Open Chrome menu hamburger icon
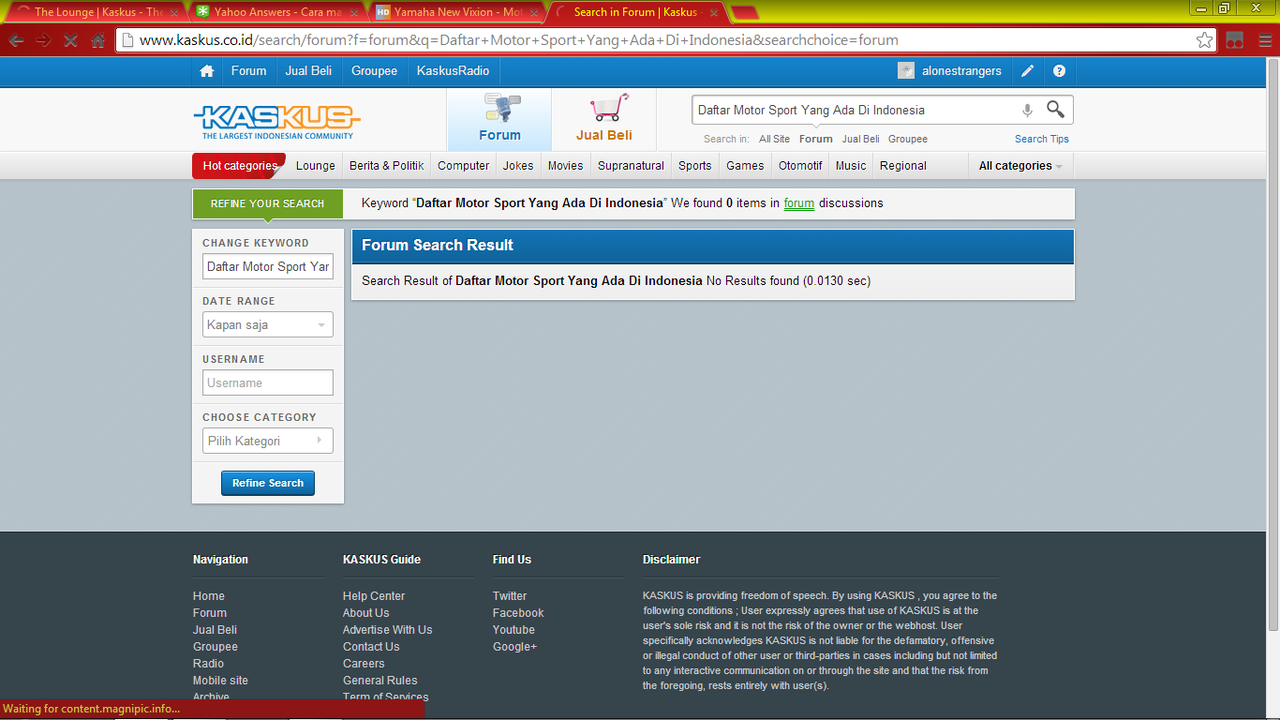1280x720 pixels. [1265, 40]
